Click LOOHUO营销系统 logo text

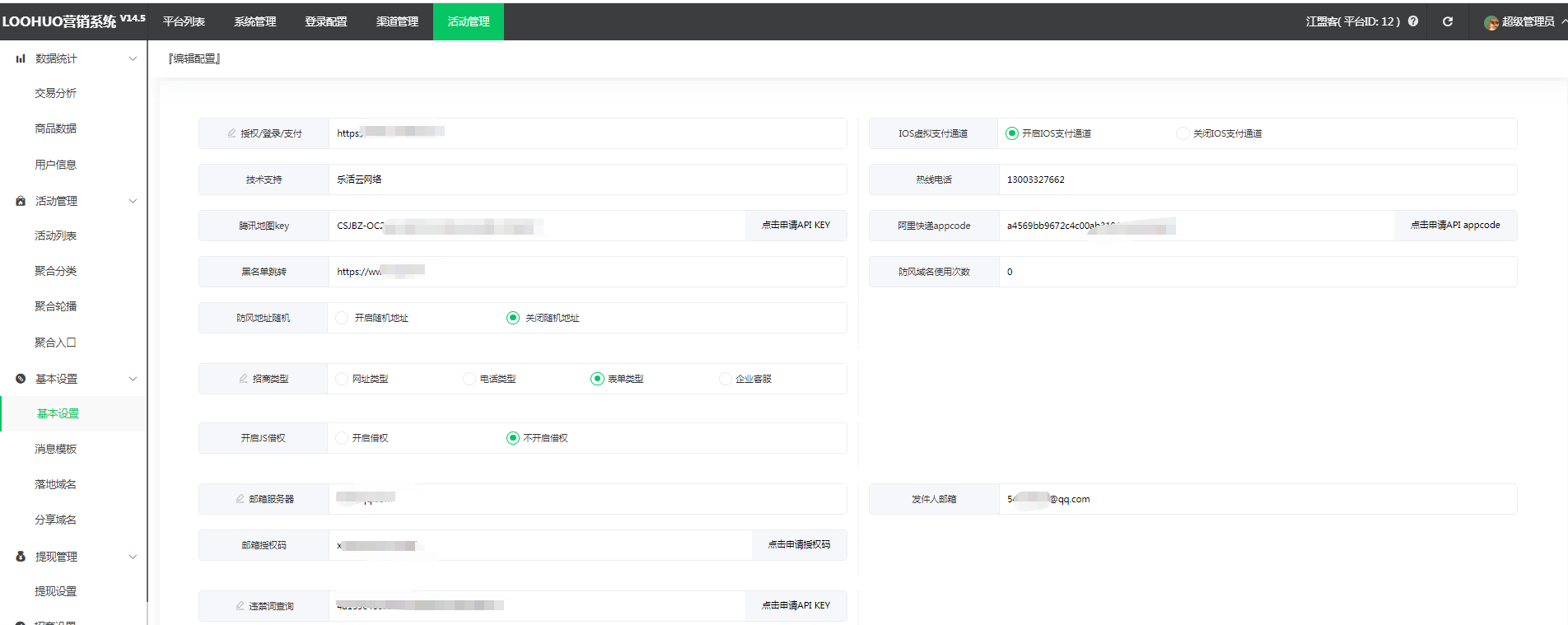59,21
